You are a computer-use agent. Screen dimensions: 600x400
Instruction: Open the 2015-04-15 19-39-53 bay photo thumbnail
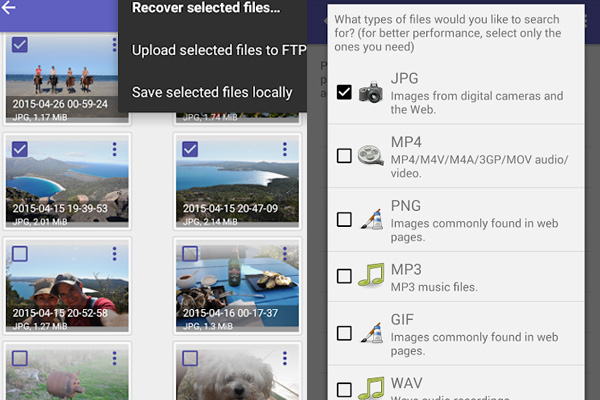coord(67,181)
